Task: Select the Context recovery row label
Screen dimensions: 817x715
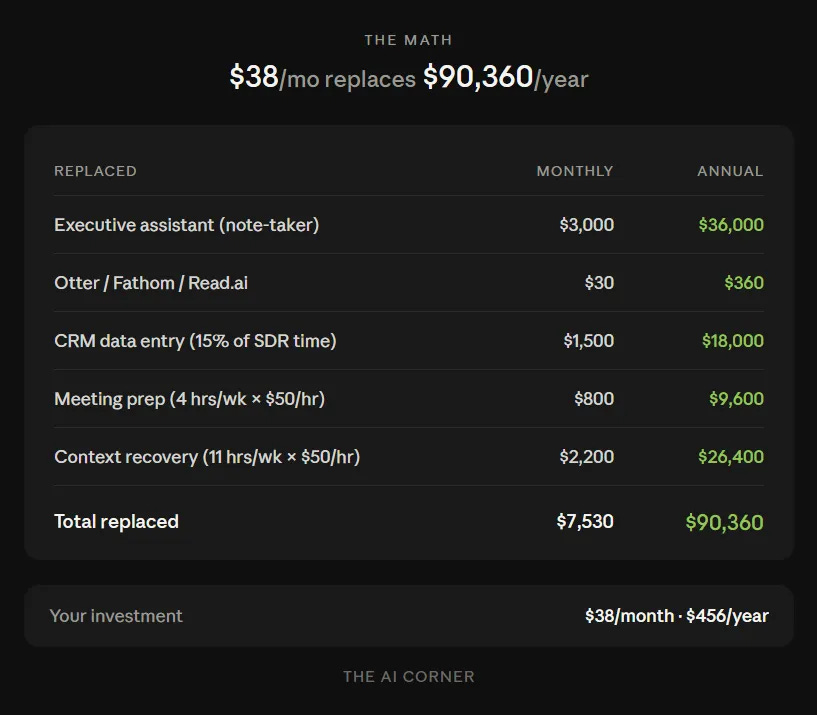Action: (207, 457)
